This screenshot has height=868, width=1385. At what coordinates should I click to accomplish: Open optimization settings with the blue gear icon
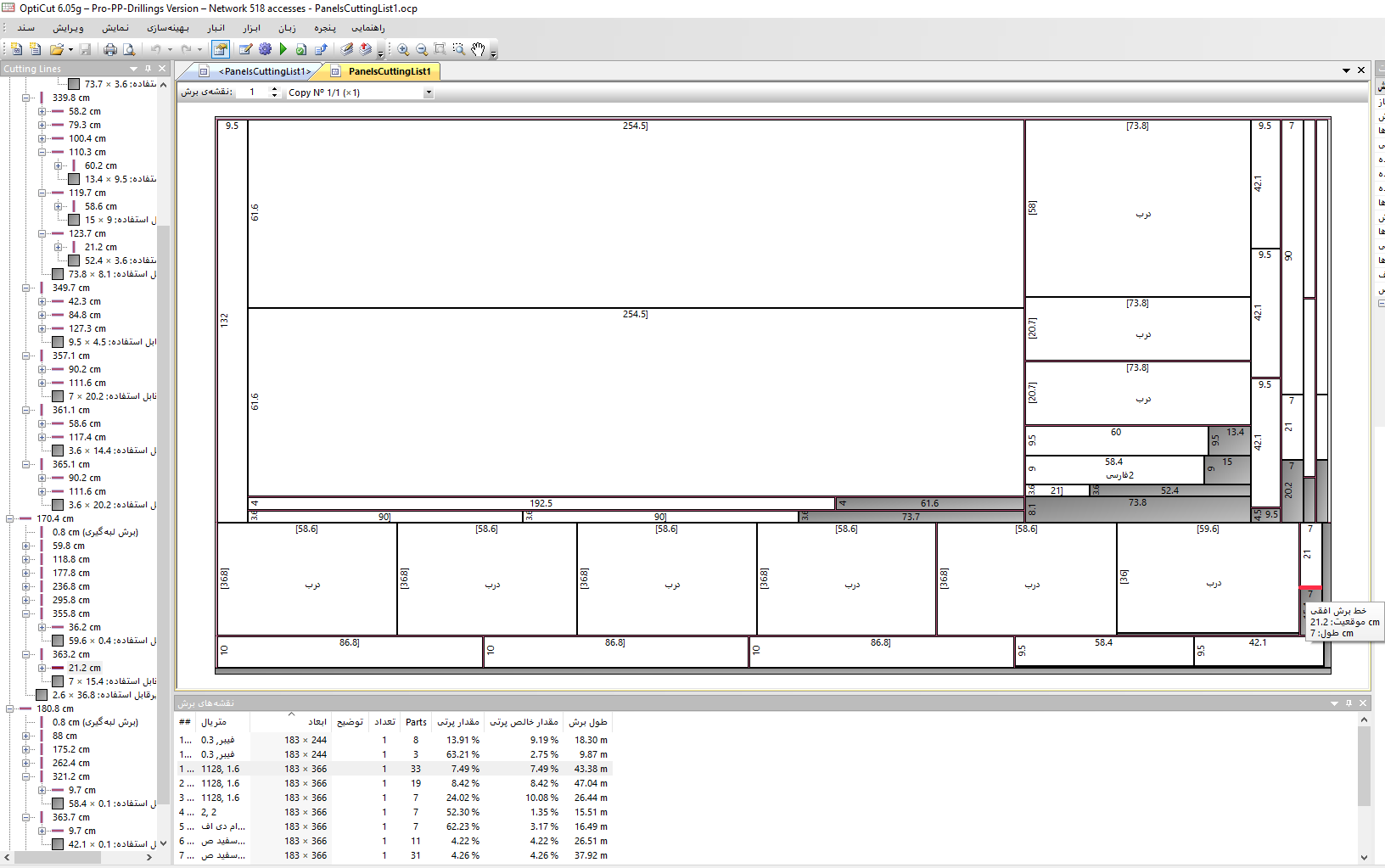(x=265, y=49)
